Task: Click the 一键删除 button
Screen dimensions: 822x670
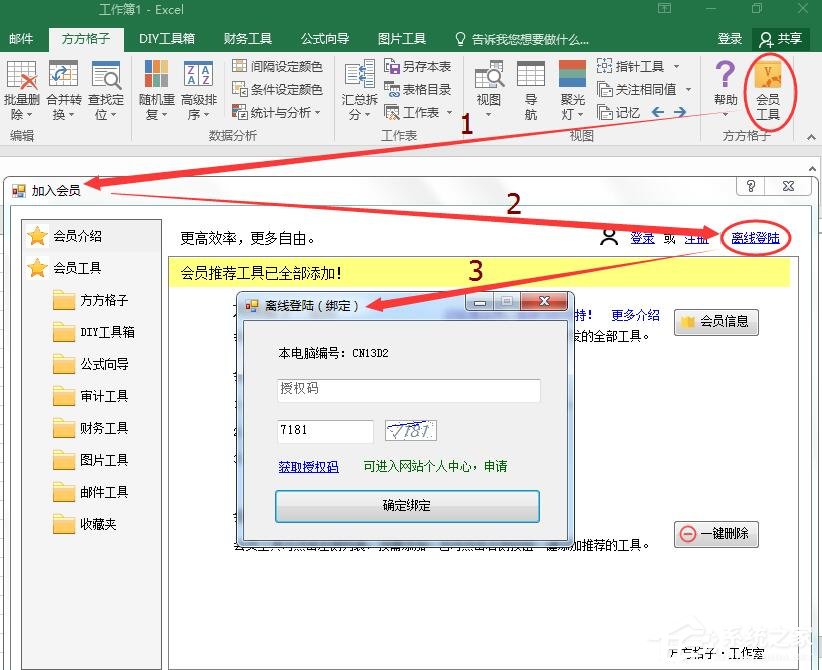Action: pos(716,534)
